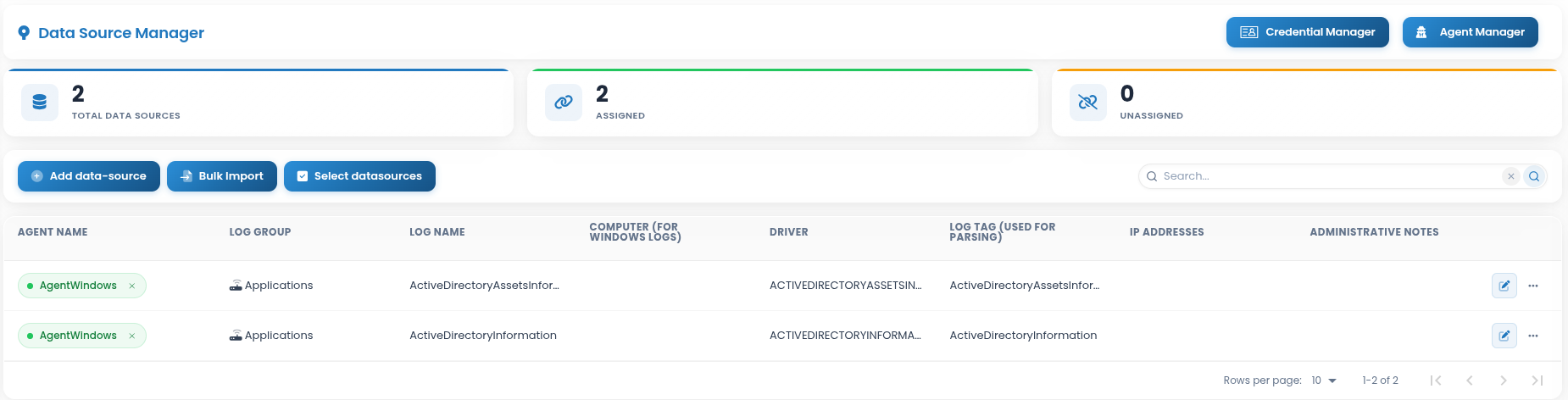Remove AgentWindows tag from first row
Image resolution: width=1568 pixels, height=400 pixels.
pos(132,286)
